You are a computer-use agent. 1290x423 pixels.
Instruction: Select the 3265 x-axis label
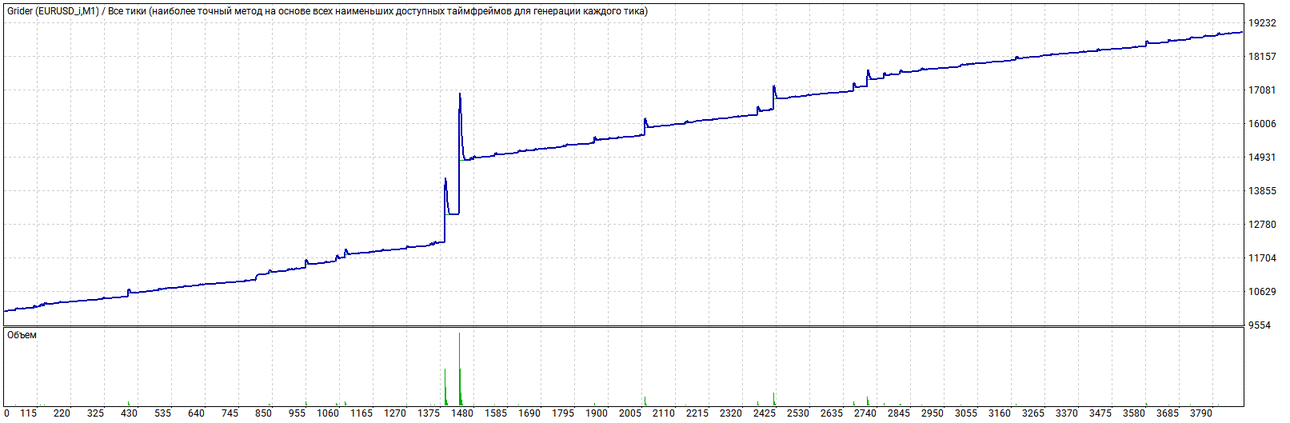(1033, 412)
